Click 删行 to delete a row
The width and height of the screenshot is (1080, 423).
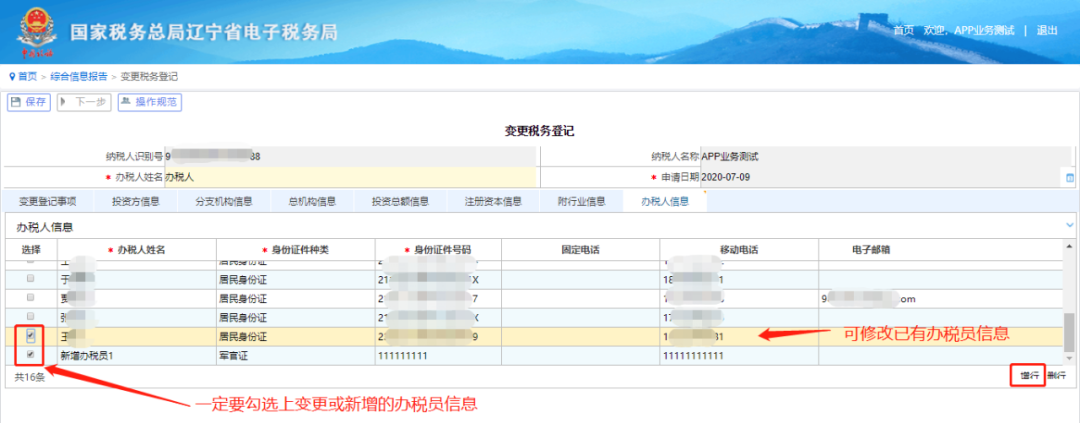point(1057,375)
